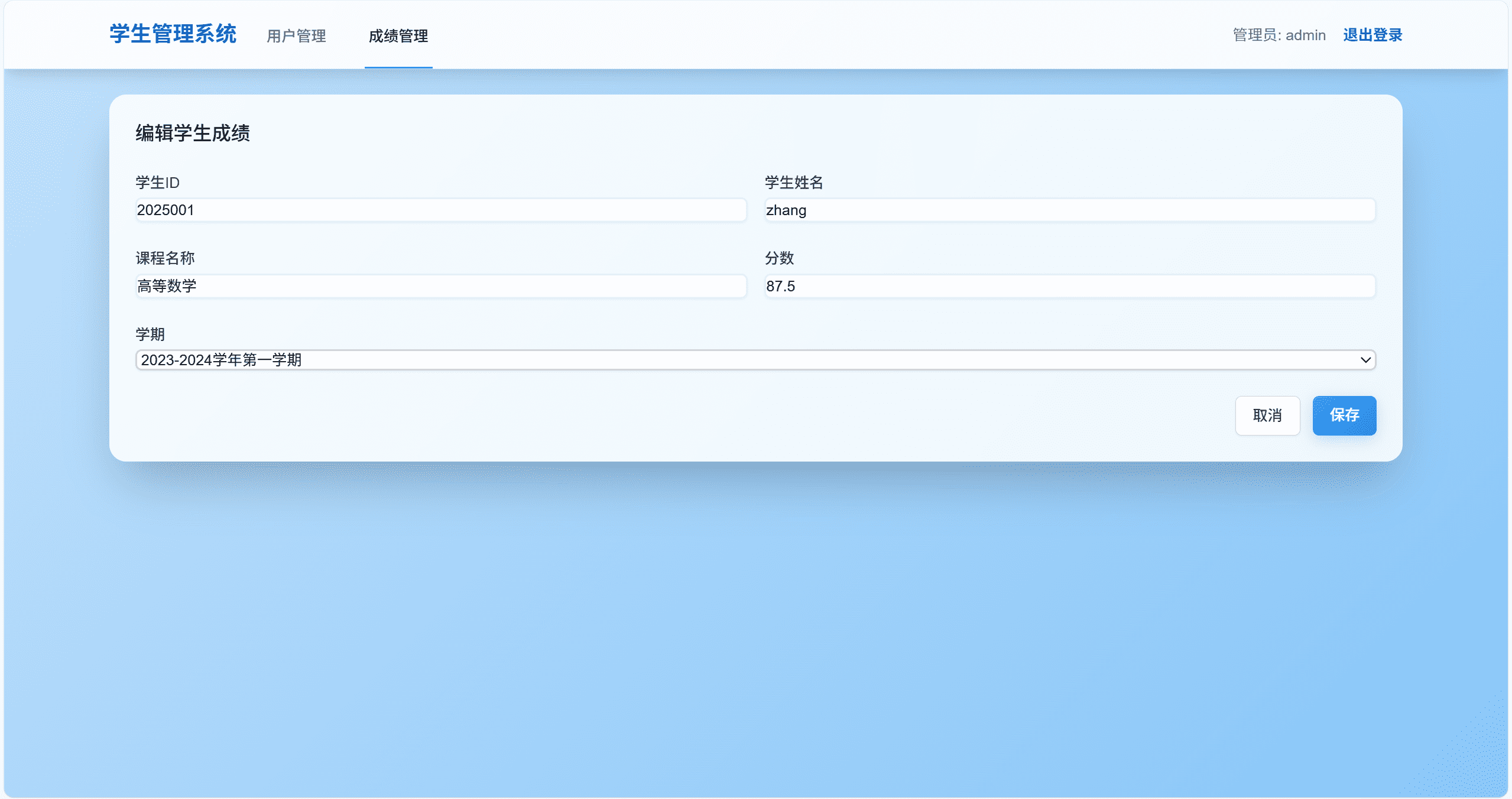This screenshot has height=799, width=1512.
Task: Open the 2023-2024学年第一学期 semester dropdown
Action: (709, 360)
